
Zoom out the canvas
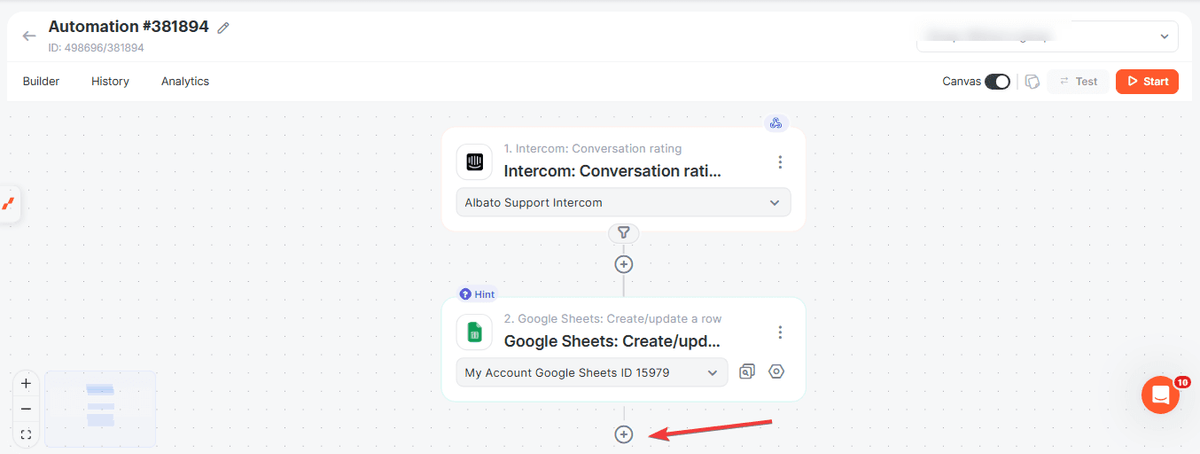point(26,409)
